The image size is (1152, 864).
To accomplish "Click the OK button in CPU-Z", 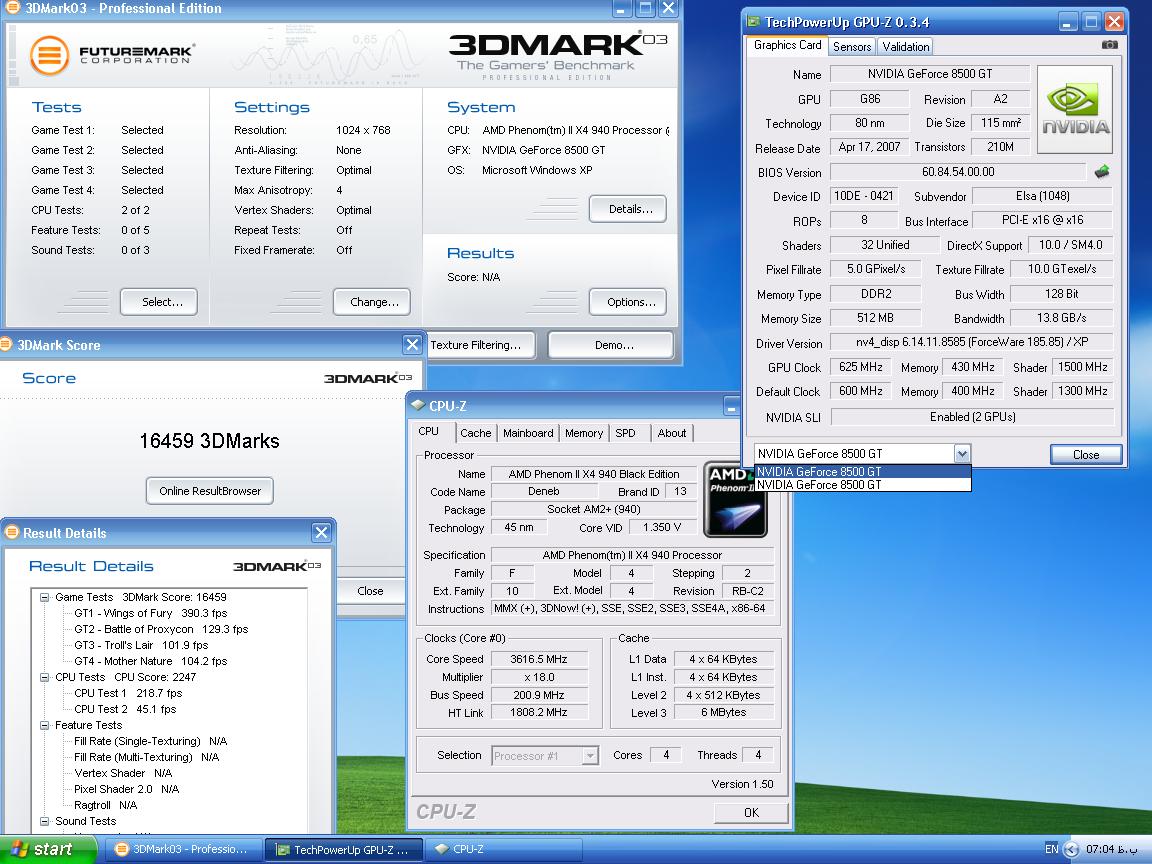I will pos(751,813).
